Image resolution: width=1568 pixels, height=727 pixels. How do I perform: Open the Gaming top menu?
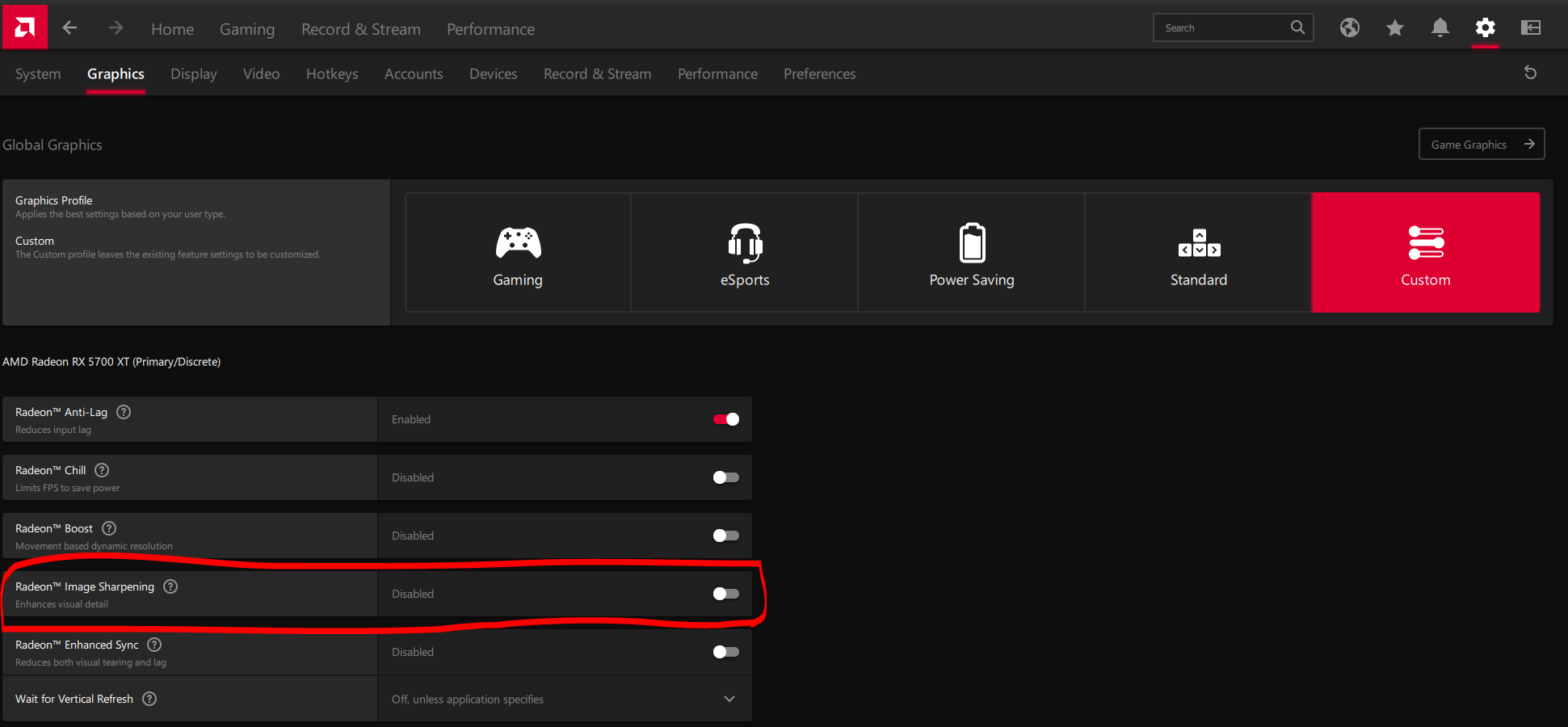[x=247, y=29]
